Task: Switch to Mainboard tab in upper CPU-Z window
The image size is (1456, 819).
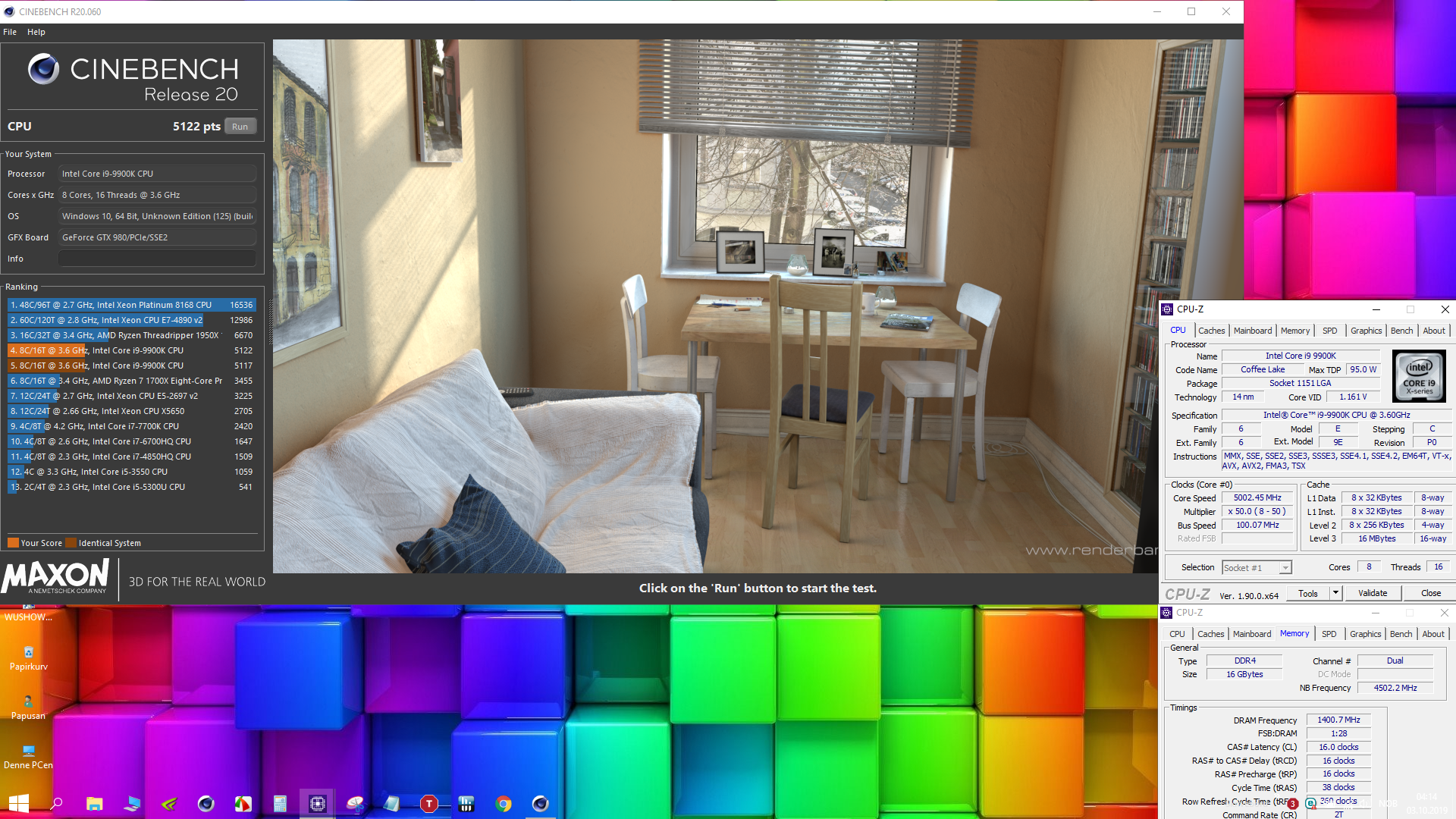Action: 1253,331
